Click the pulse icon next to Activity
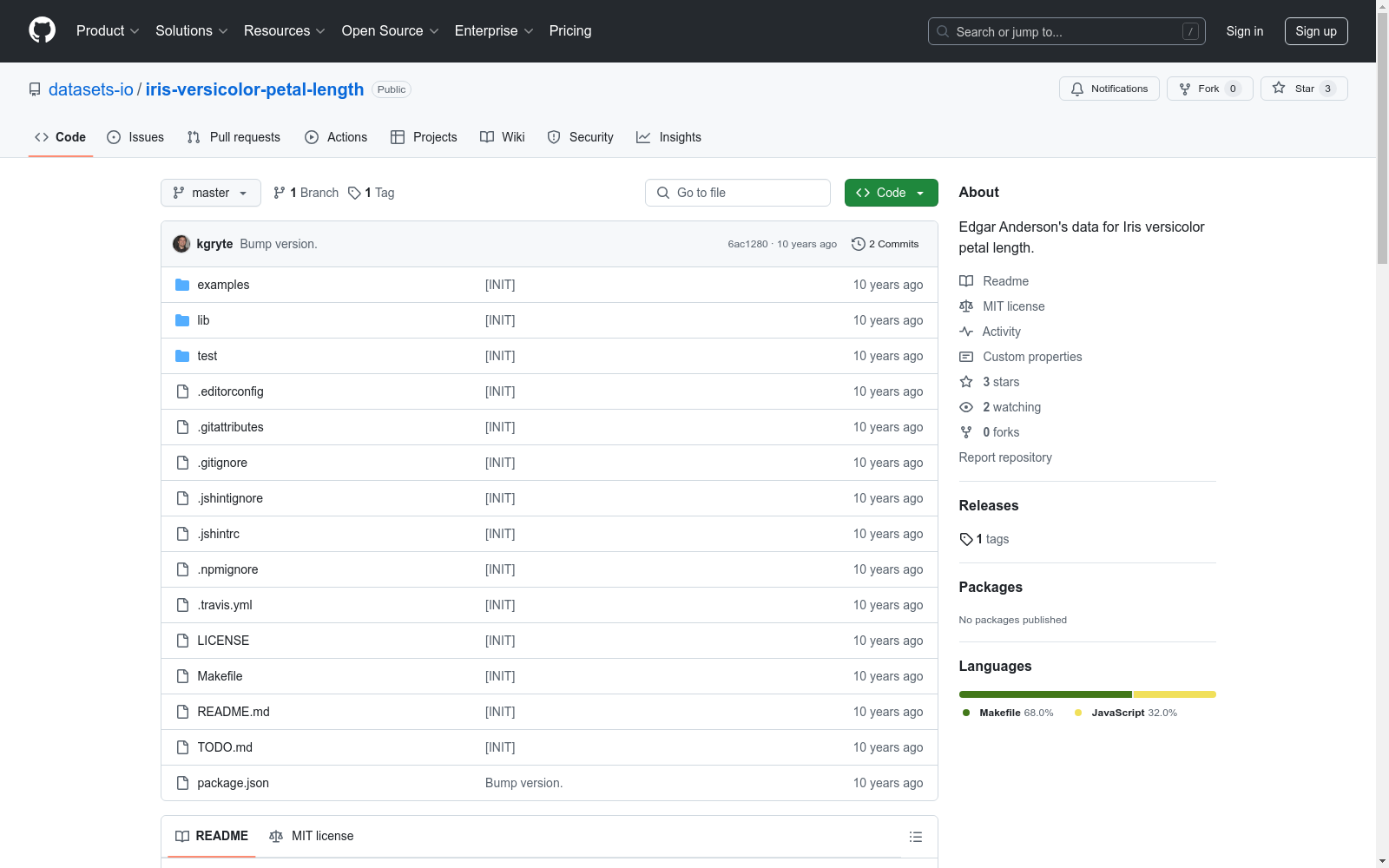Image resolution: width=1389 pixels, height=868 pixels. [x=966, y=332]
